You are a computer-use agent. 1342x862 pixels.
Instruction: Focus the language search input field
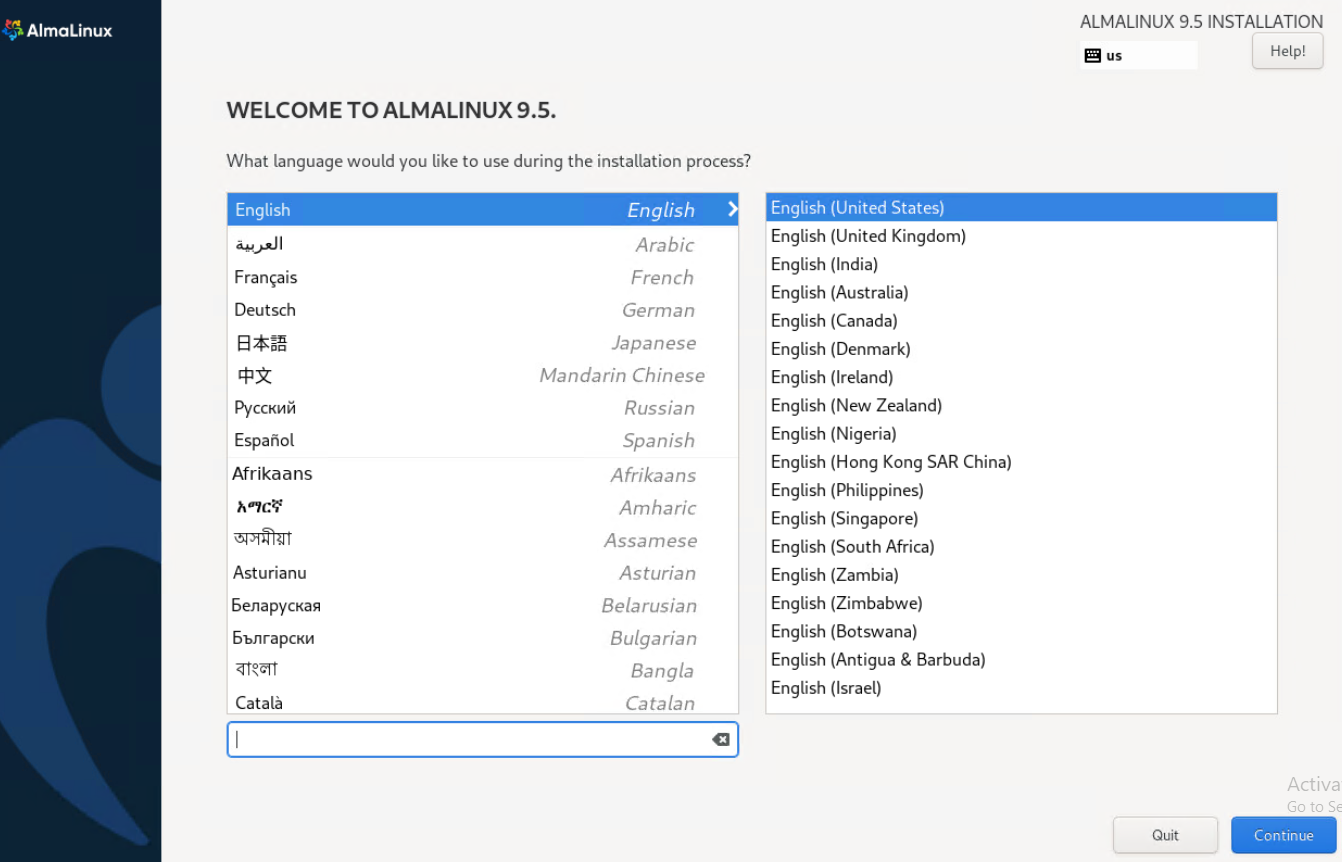[470, 740]
